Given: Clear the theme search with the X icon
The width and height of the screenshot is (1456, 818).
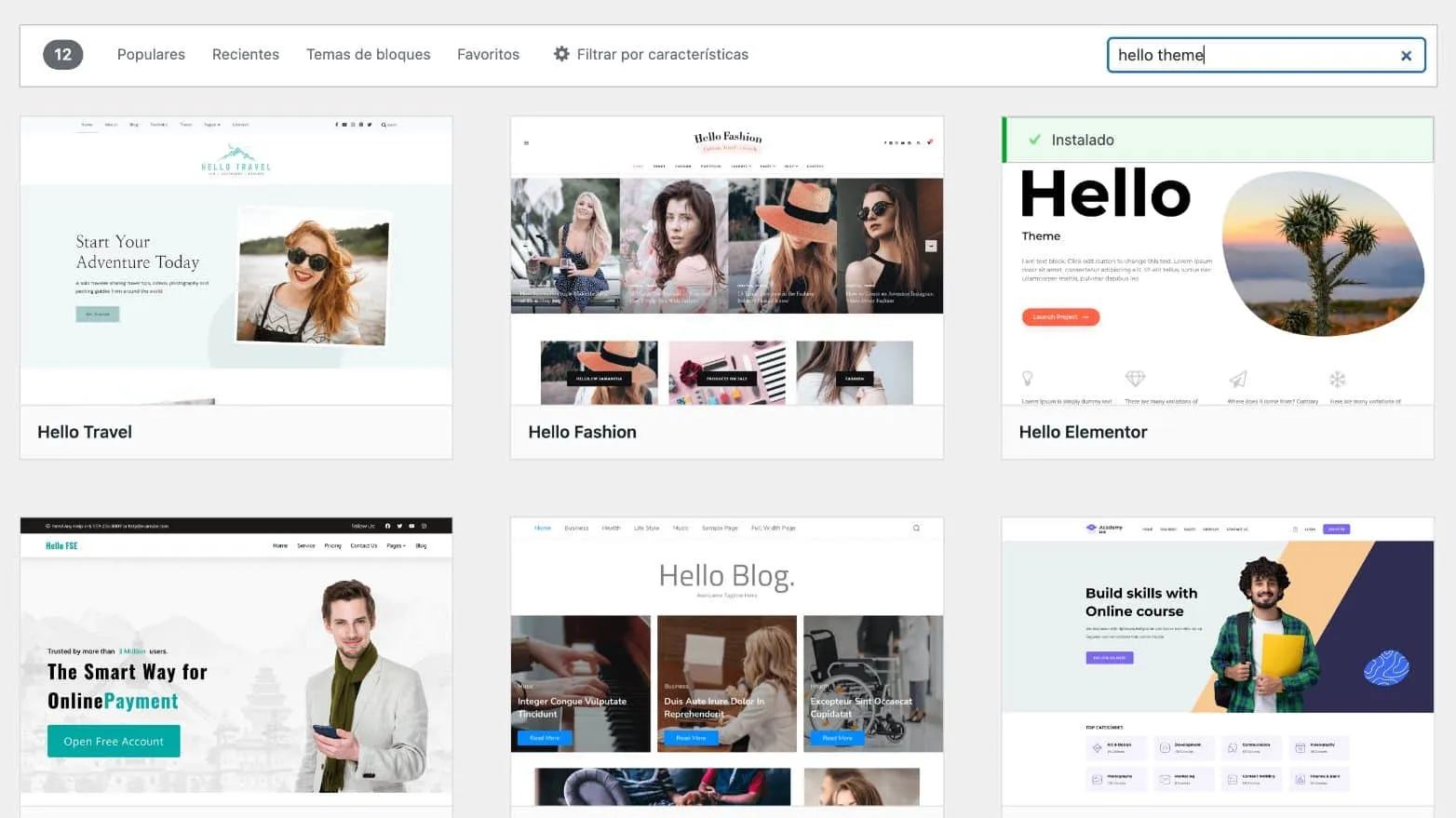Looking at the screenshot, I should coord(1406,56).
